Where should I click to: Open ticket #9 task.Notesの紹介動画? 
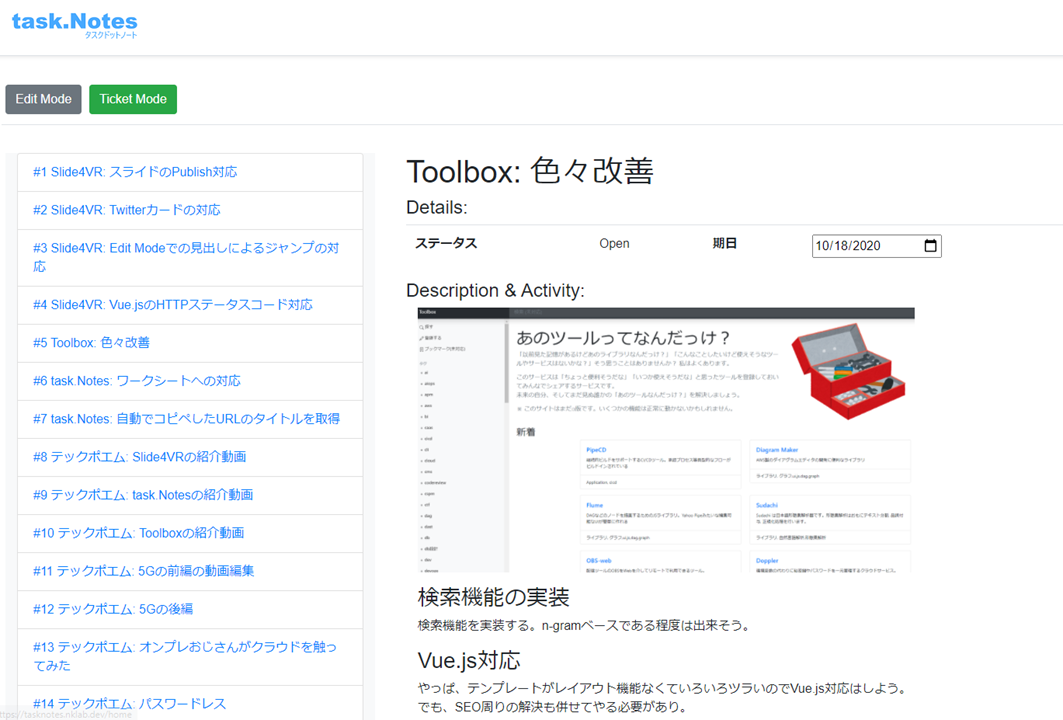tap(190, 495)
